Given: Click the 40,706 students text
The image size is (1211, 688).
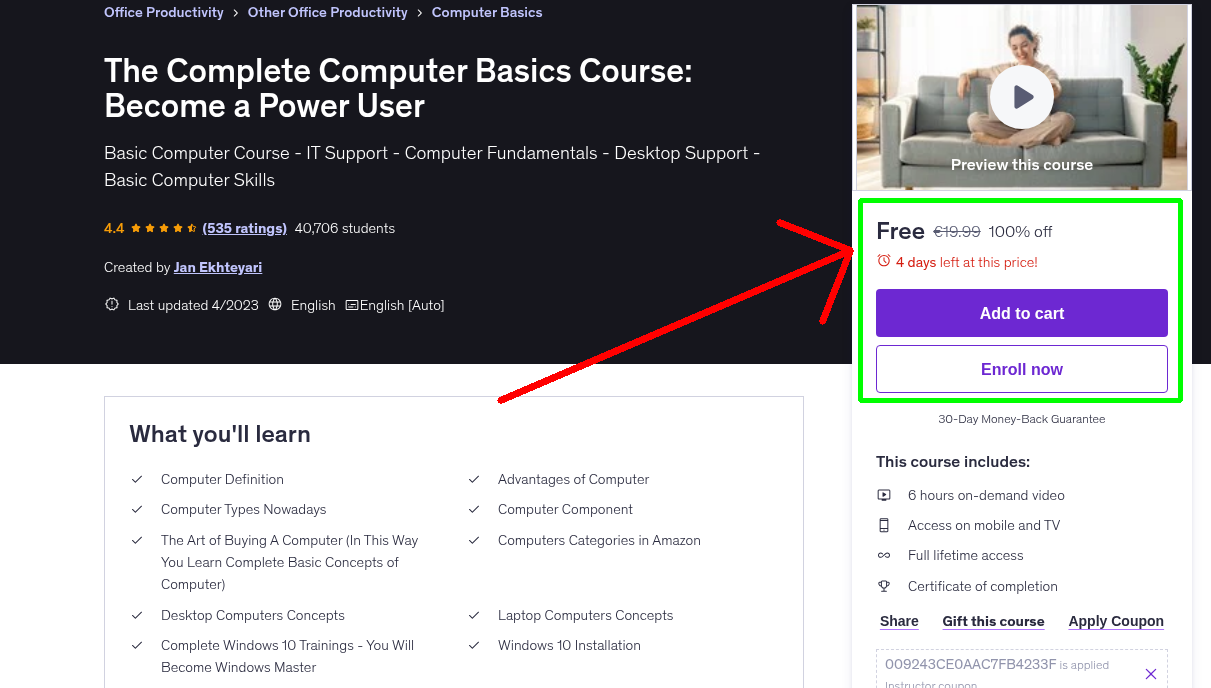Looking at the screenshot, I should tap(345, 228).
